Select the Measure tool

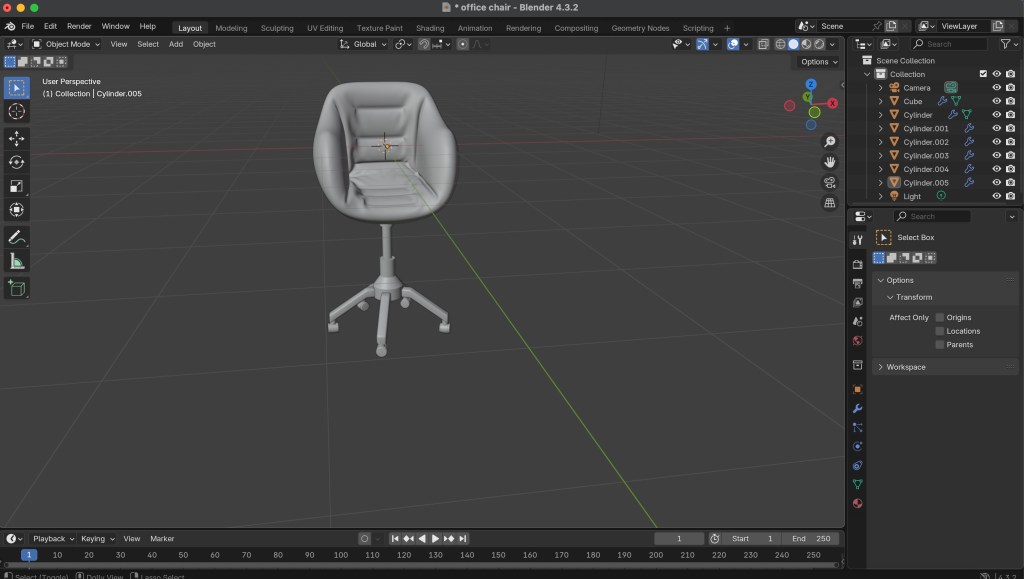[x=17, y=261]
